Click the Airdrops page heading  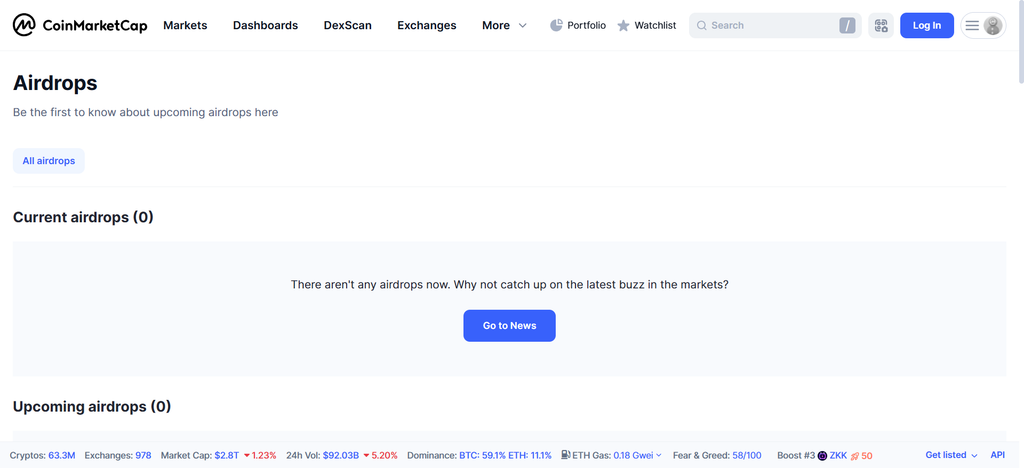click(x=55, y=83)
